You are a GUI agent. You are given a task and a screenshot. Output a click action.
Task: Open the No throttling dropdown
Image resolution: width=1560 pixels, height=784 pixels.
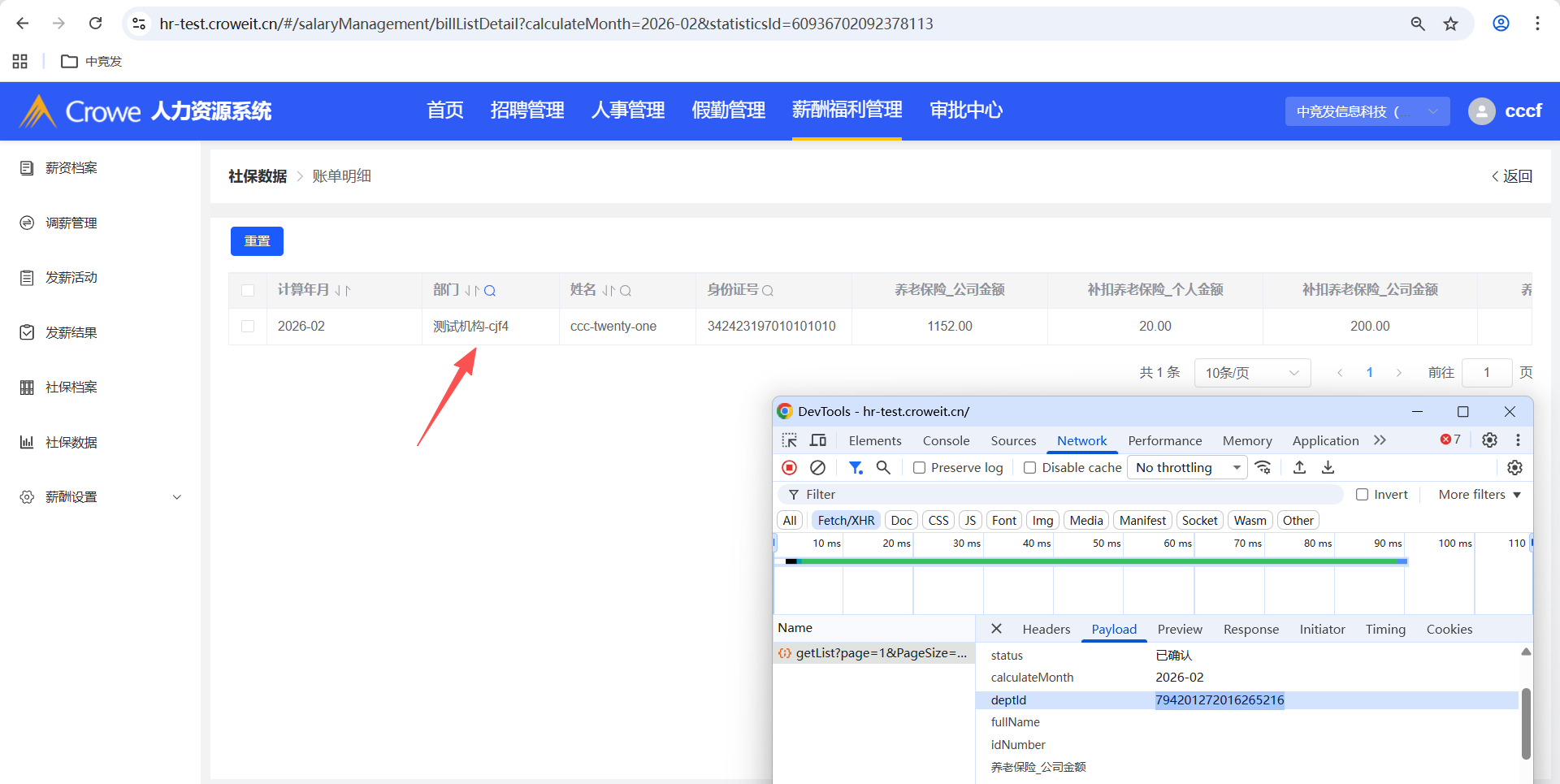(1187, 467)
